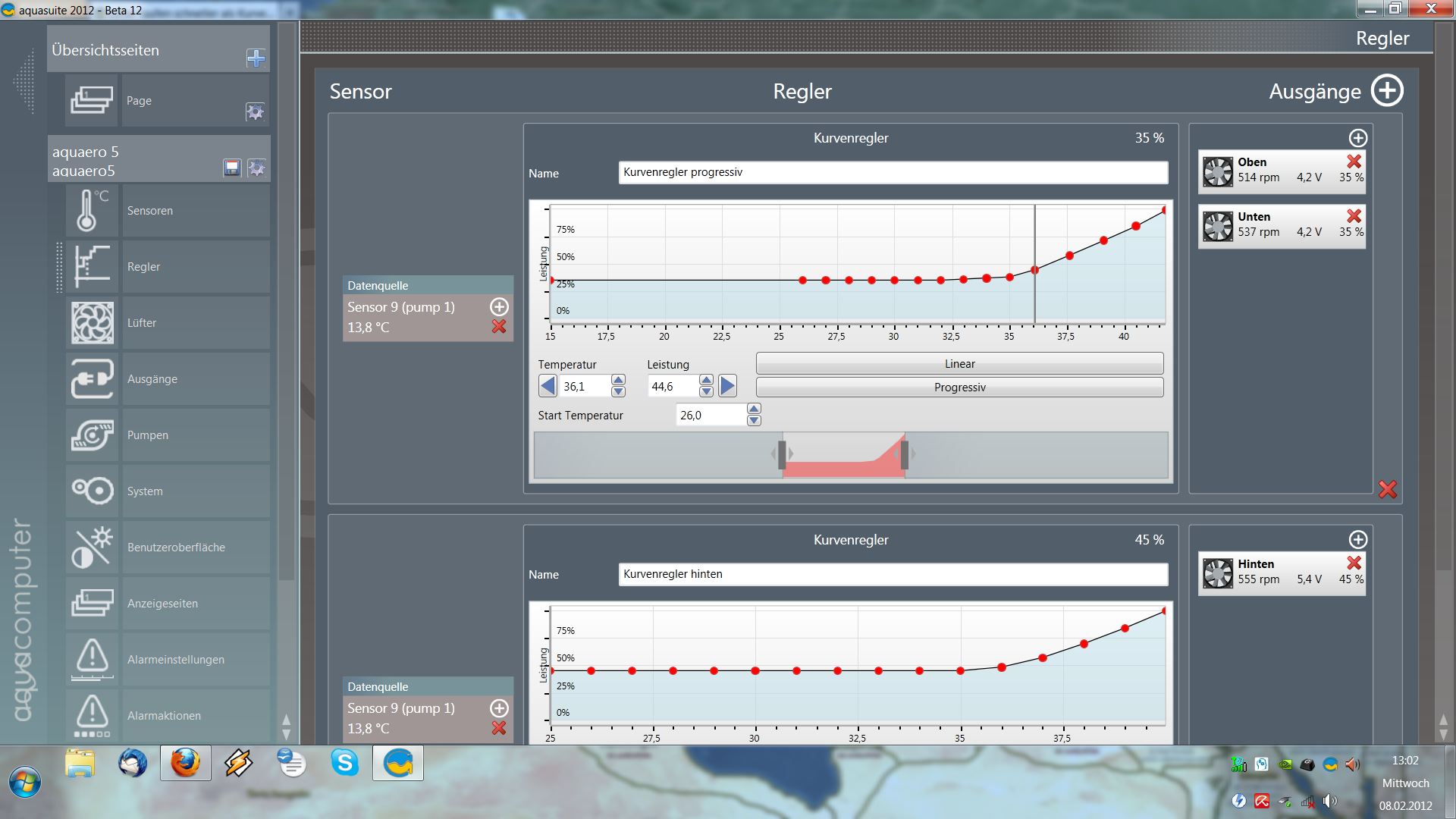
Task: Delete the first Sensor 9 data source
Action: [x=499, y=327]
